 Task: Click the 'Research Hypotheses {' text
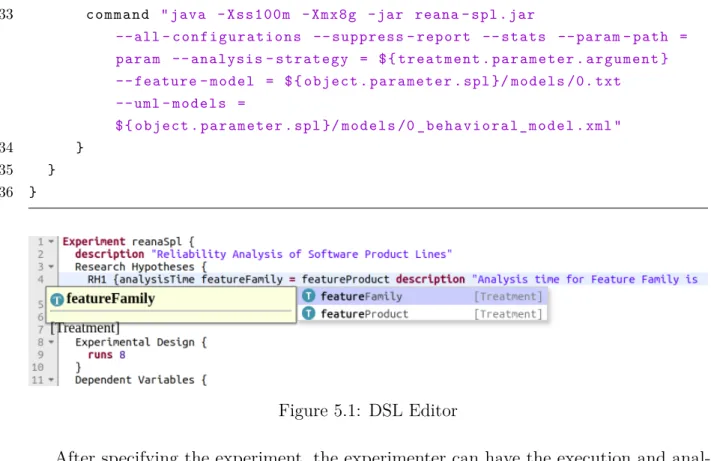[x=141, y=267]
